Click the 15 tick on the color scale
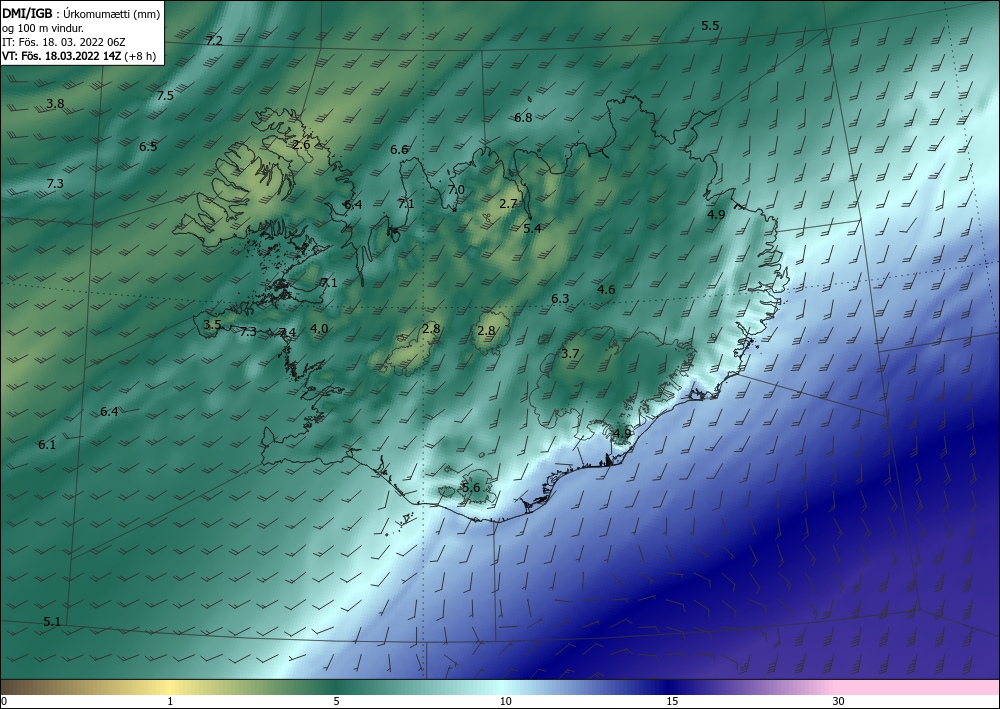1000x709 pixels. coord(672,702)
